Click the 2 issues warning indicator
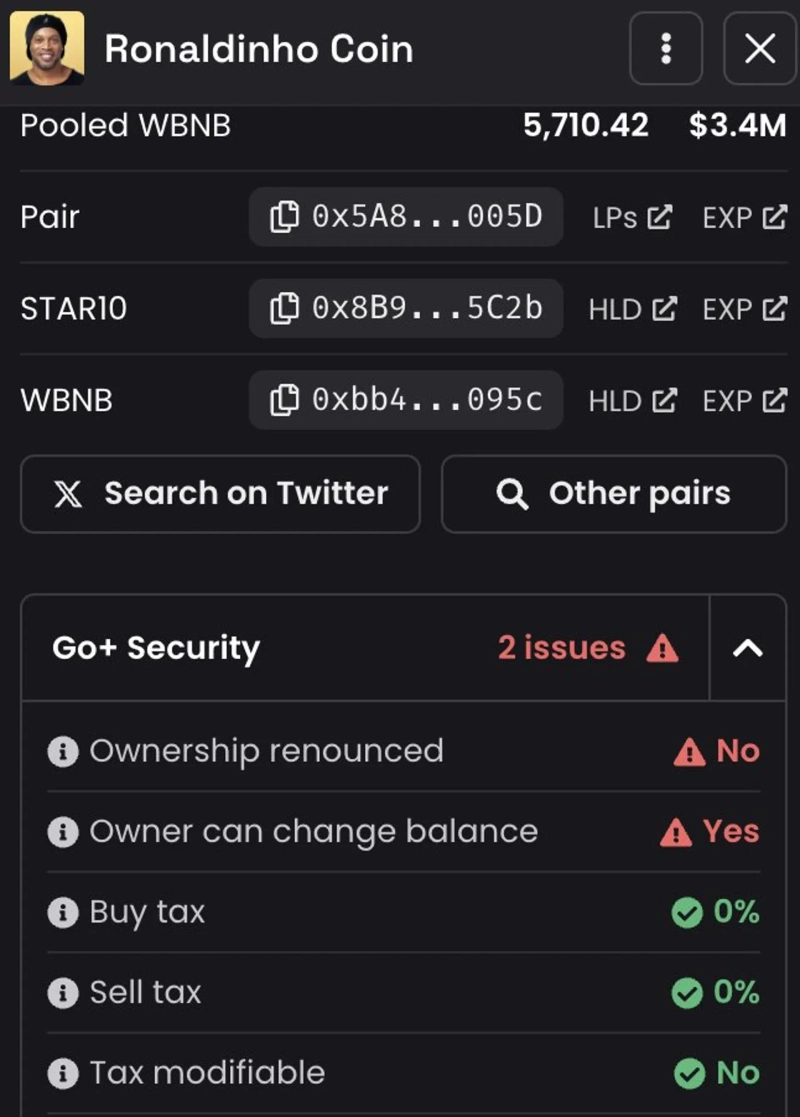Image resolution: width=800 pixels, height=1117 pixels. (x=588, y=648)
